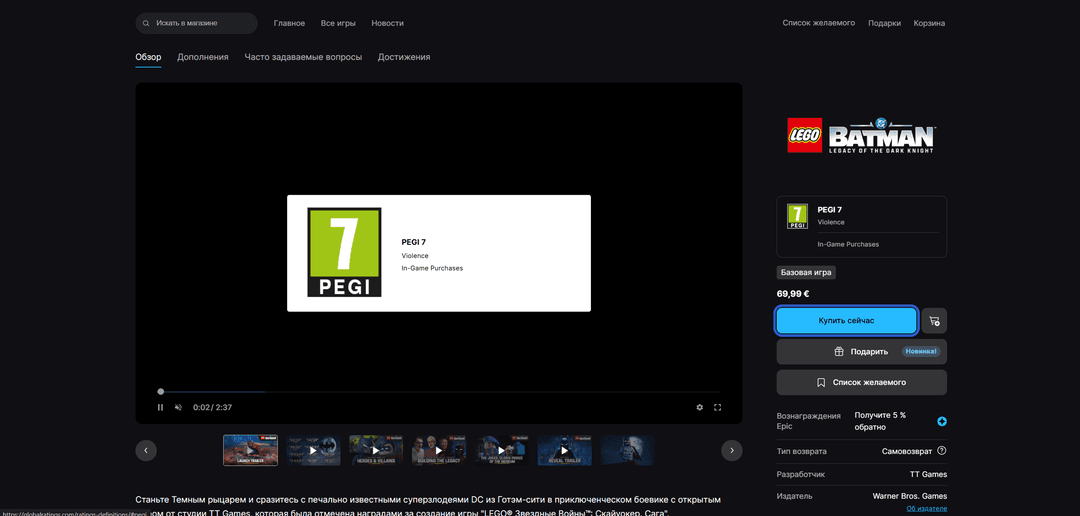Switch to 'Часто задаваемые вопросы' tab
This screenshot has height=516, width=1080.
[x=303, y=57]
